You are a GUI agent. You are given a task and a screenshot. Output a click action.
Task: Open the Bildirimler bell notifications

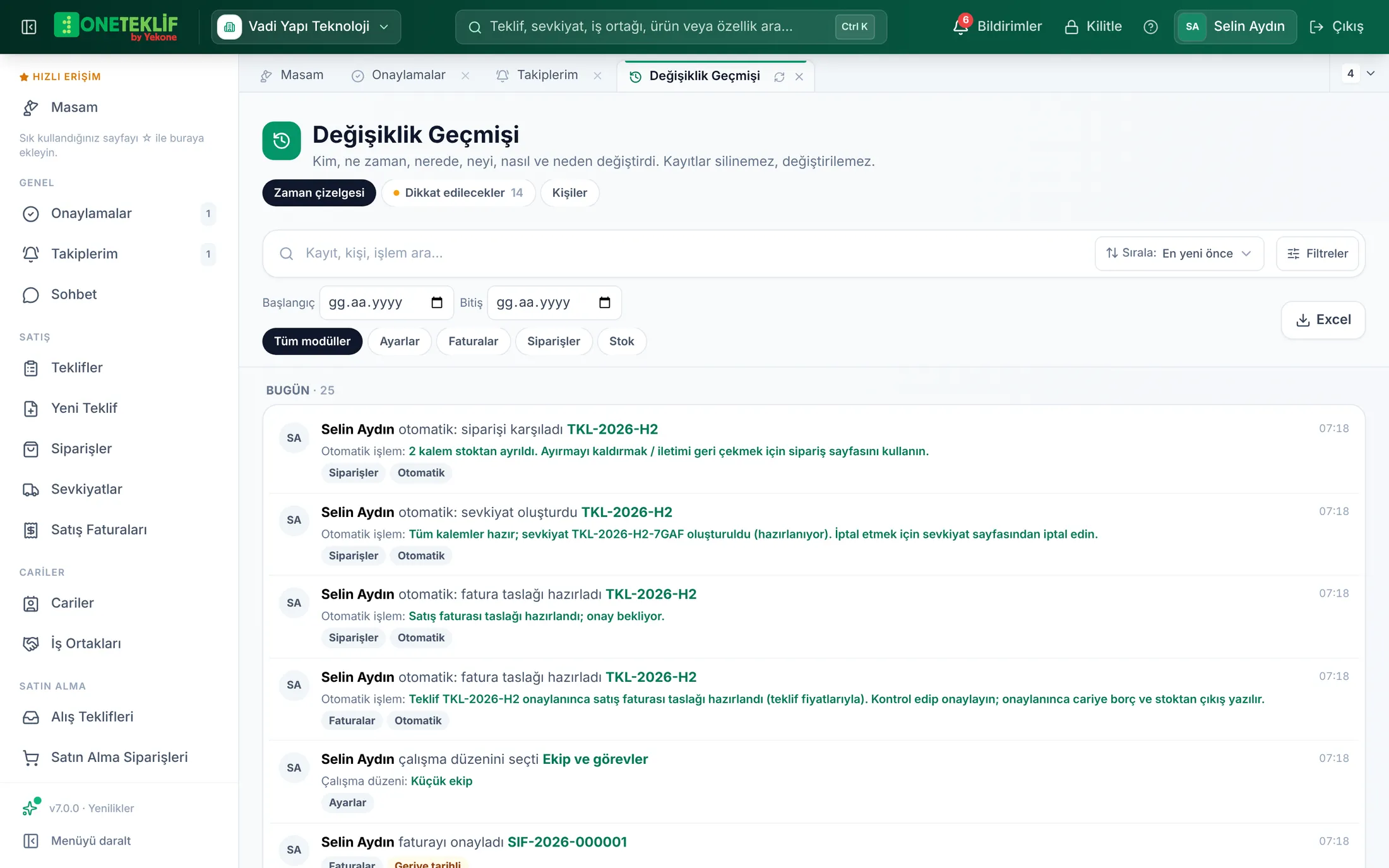coord(998,27)
